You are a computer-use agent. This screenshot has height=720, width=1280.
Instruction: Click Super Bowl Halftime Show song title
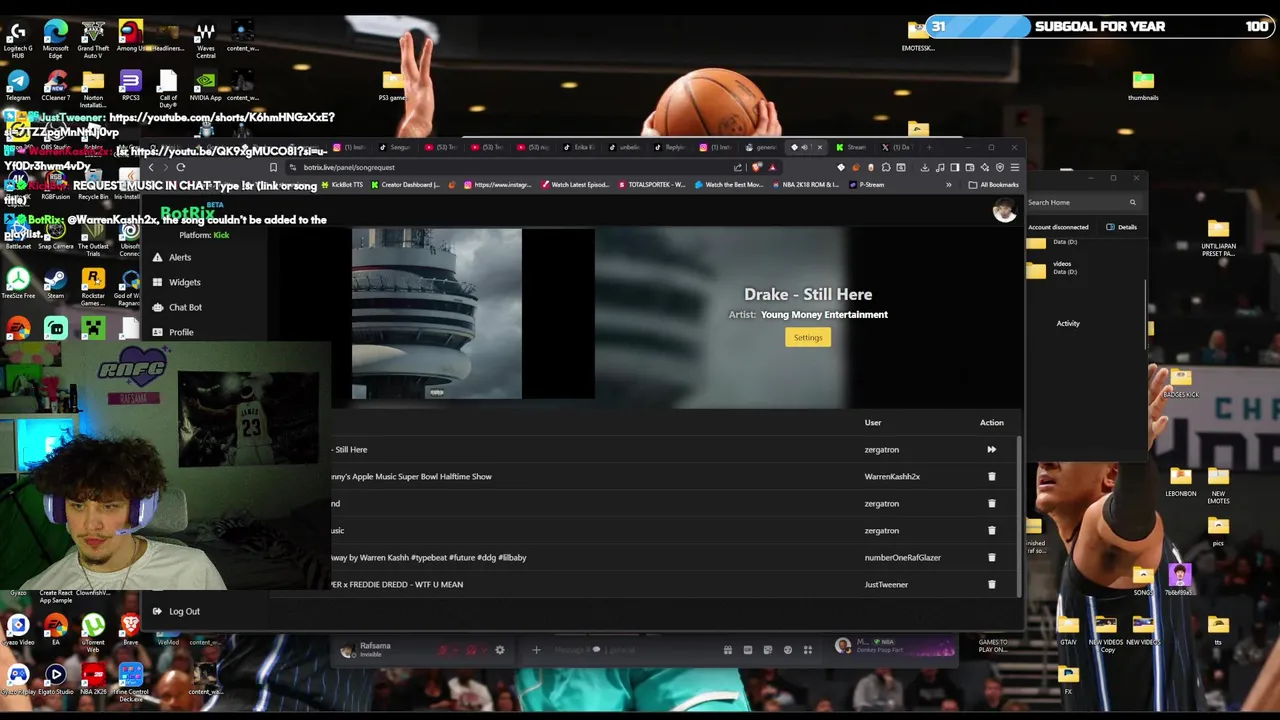click(412, 477)
